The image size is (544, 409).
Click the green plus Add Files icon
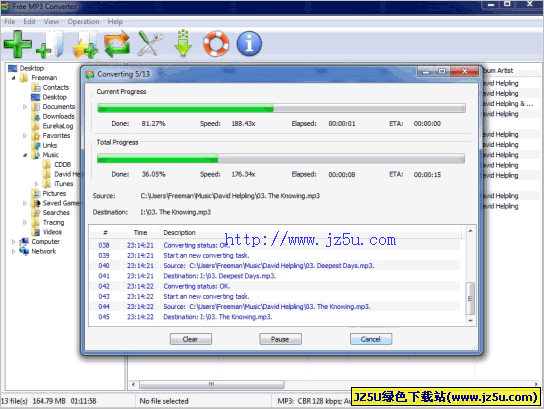18,44
